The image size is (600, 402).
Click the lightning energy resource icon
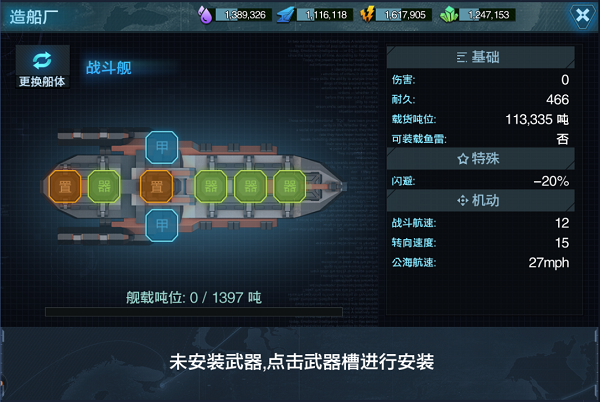click(367, 15)
